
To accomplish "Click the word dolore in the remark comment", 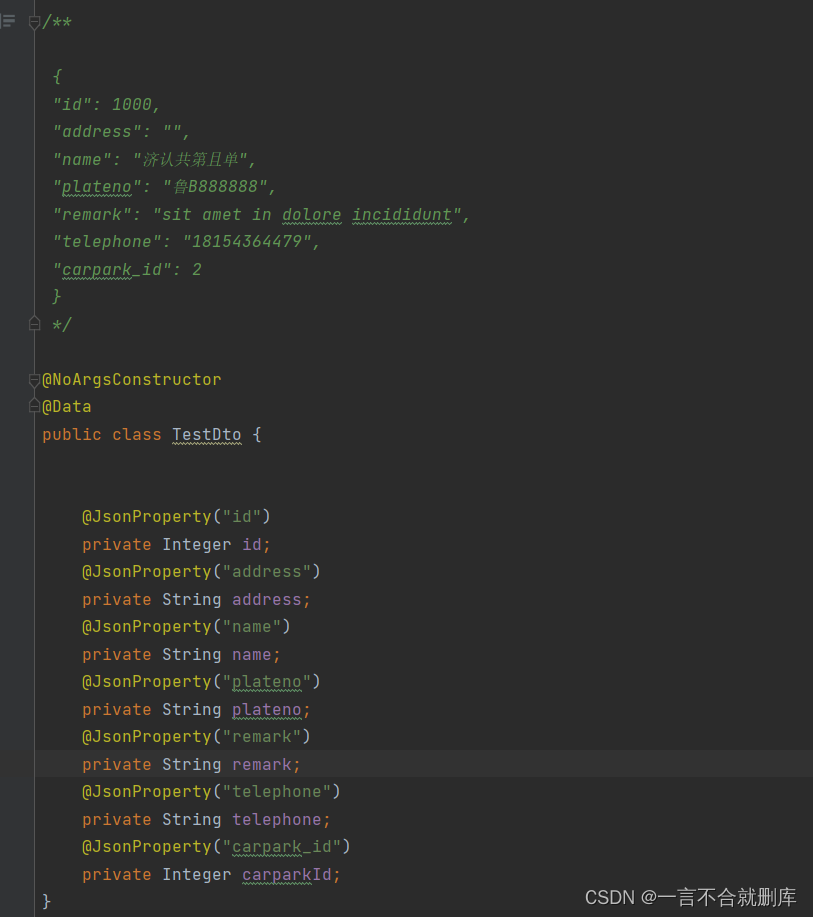I will tap(312, 215).
